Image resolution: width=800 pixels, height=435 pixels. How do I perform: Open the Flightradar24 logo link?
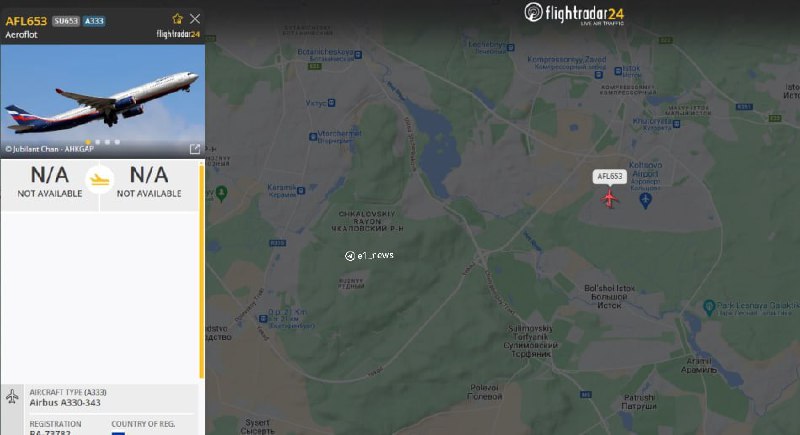(574, 13)
